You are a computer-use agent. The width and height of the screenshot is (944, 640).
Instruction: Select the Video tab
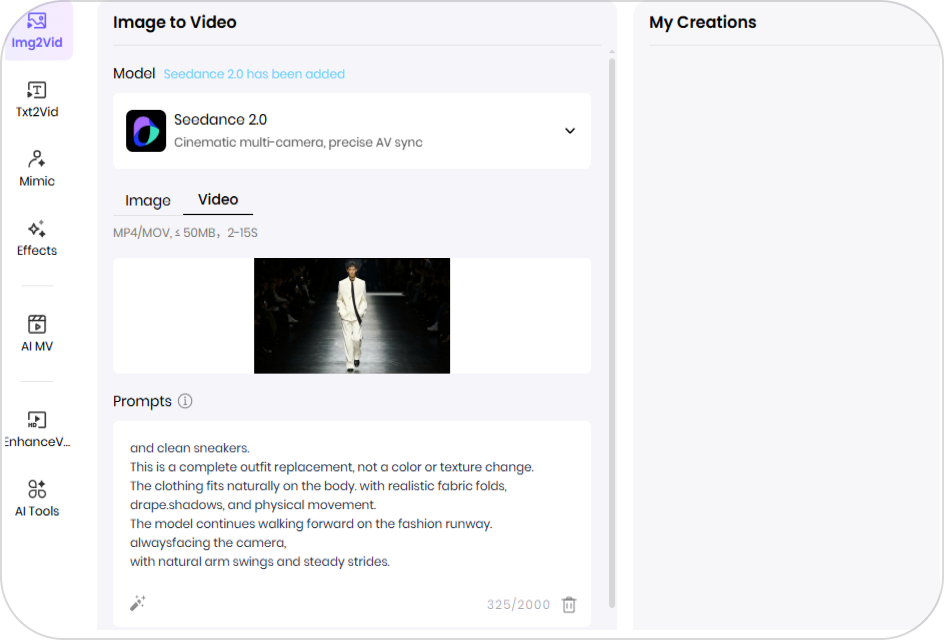point(218,200)
